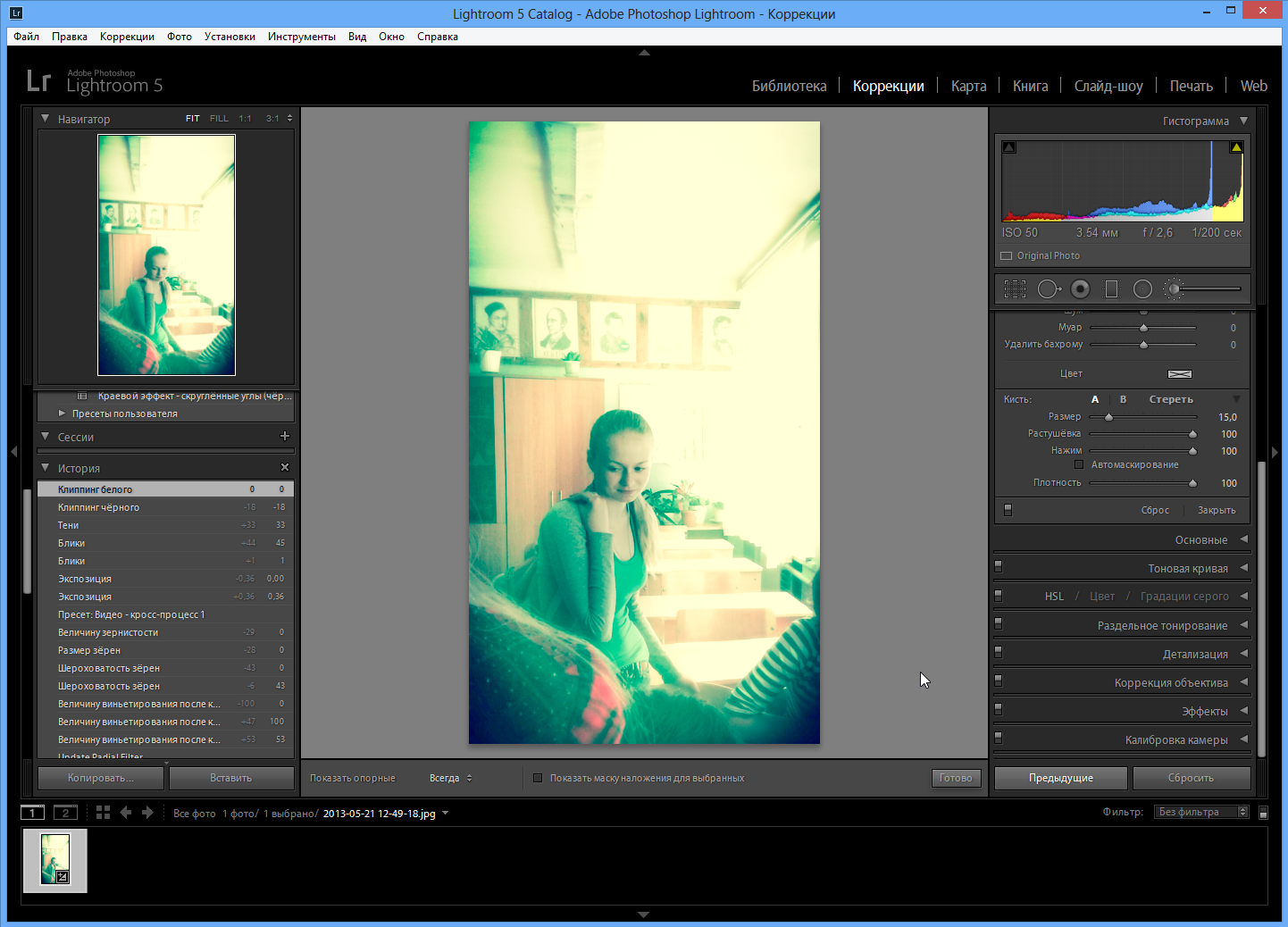Toggle the Коррекция объектива panel switch
Image resolution: width=1288 pixels, height=927 pixels.
999,681
